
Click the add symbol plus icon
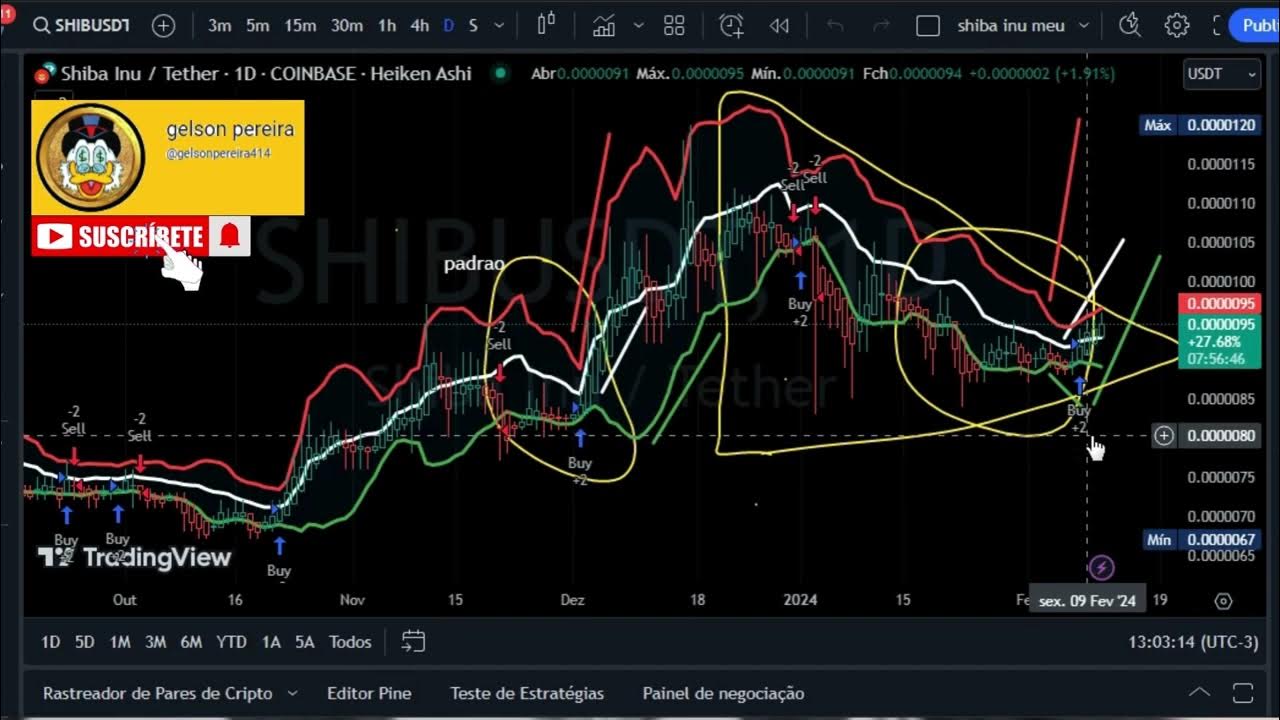[x=163, y=26]
